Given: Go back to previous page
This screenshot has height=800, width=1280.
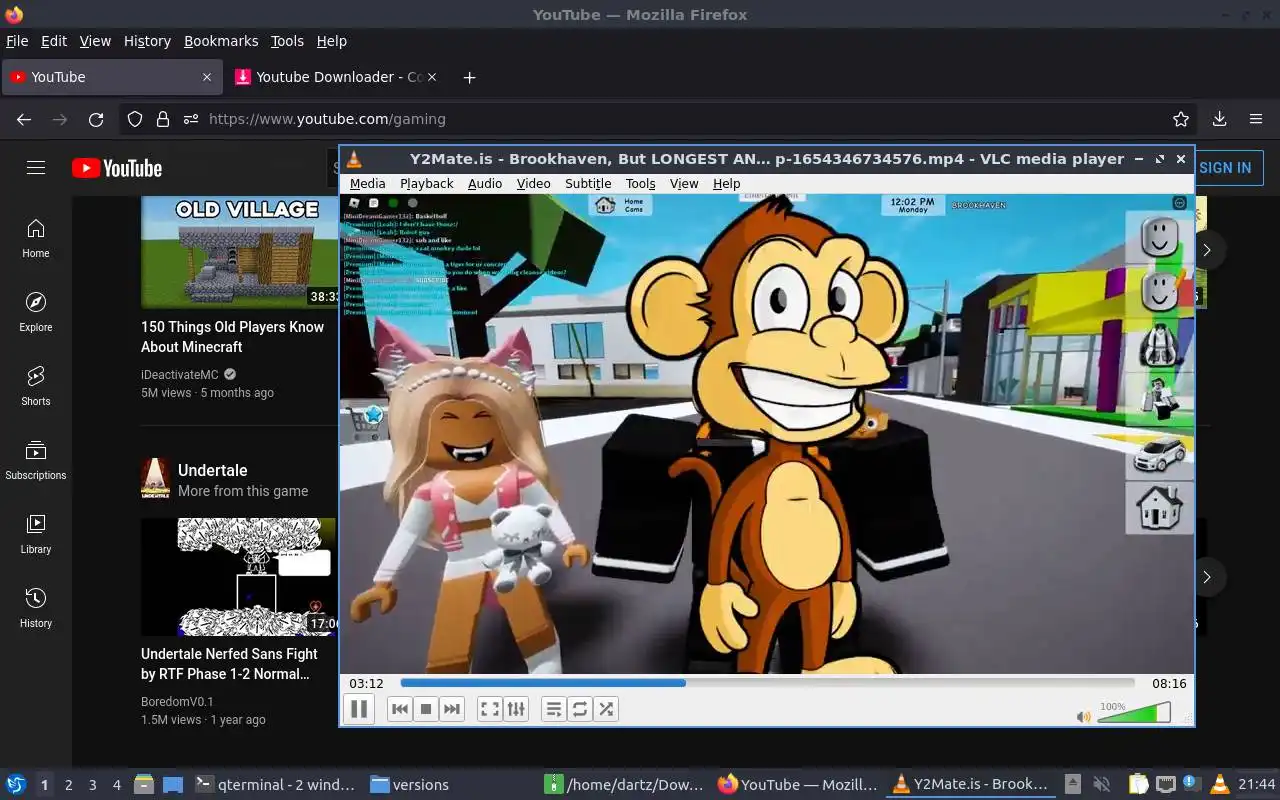Looking at the screenshot, I should pyautogui.click(x=24, y=119).
